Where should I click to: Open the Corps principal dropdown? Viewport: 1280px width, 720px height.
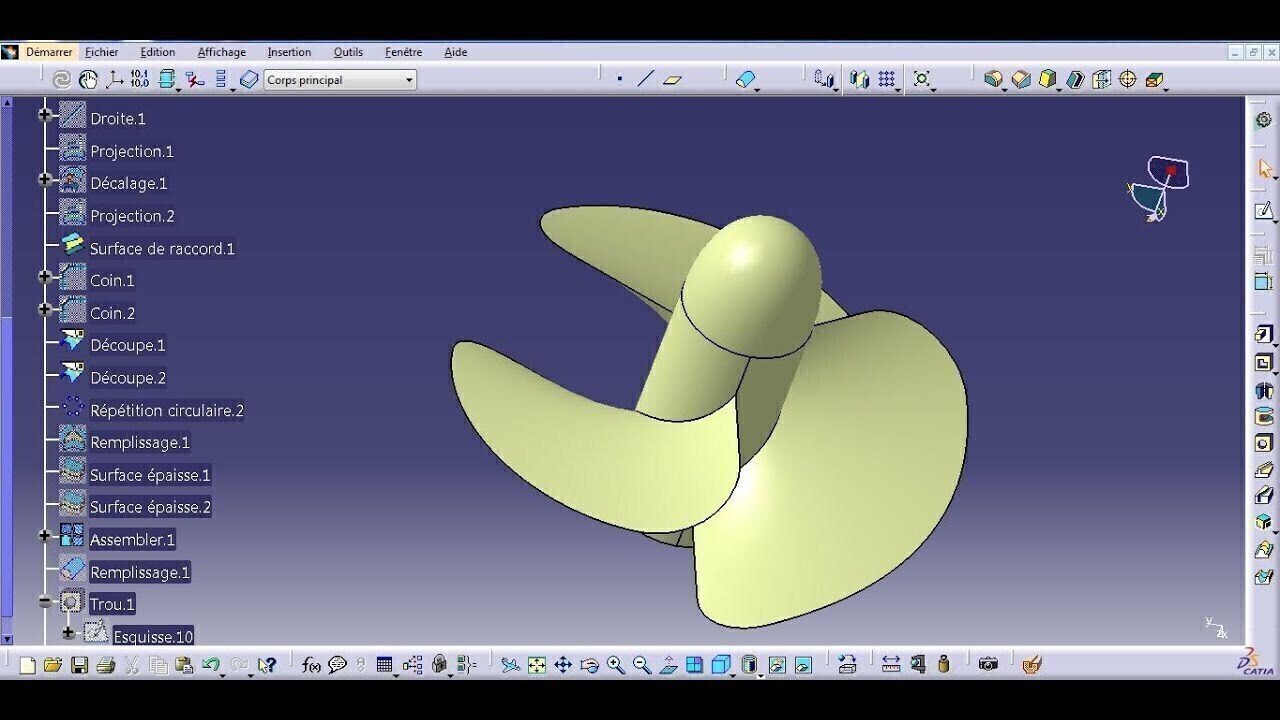pos(409,80)
